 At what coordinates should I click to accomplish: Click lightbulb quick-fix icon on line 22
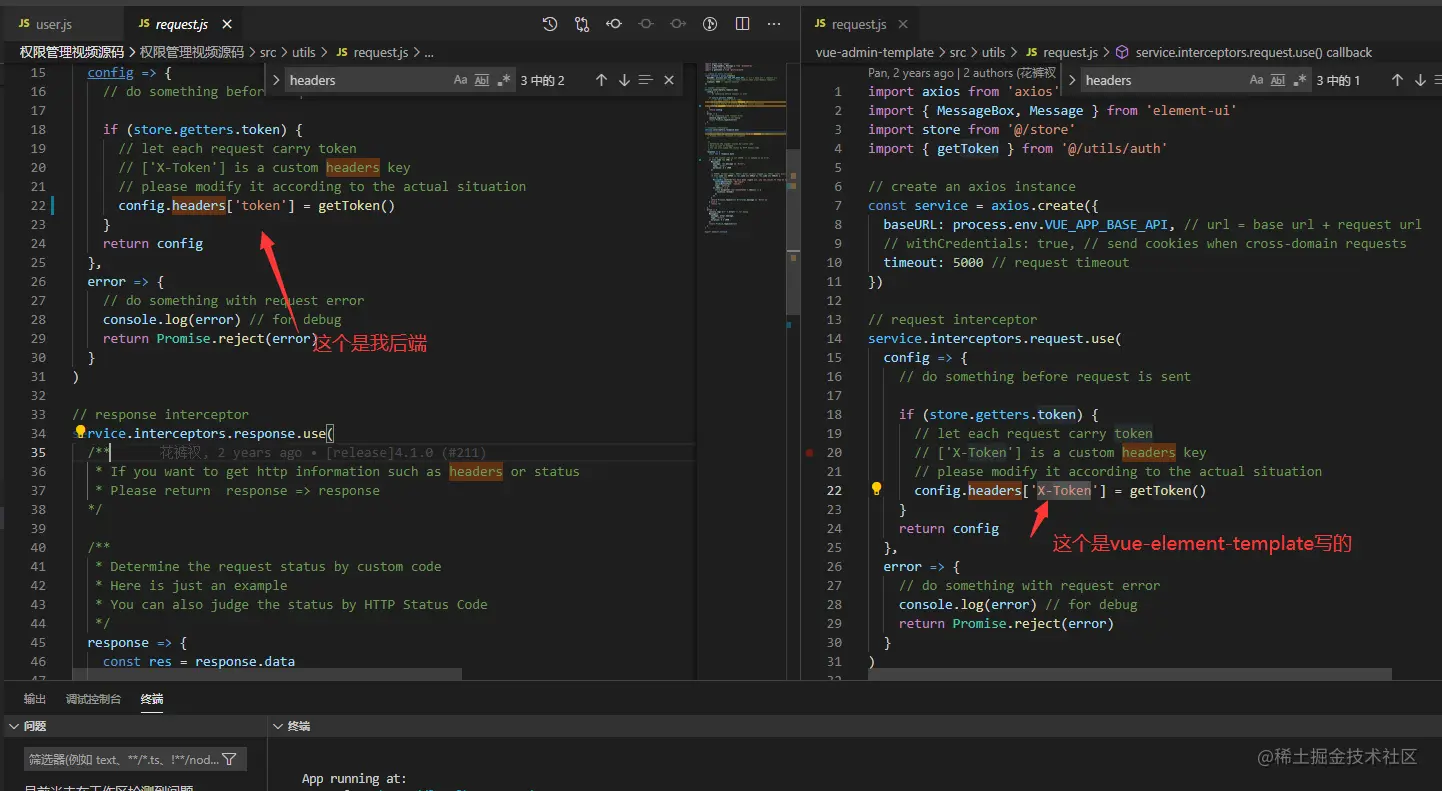(876, 490)
